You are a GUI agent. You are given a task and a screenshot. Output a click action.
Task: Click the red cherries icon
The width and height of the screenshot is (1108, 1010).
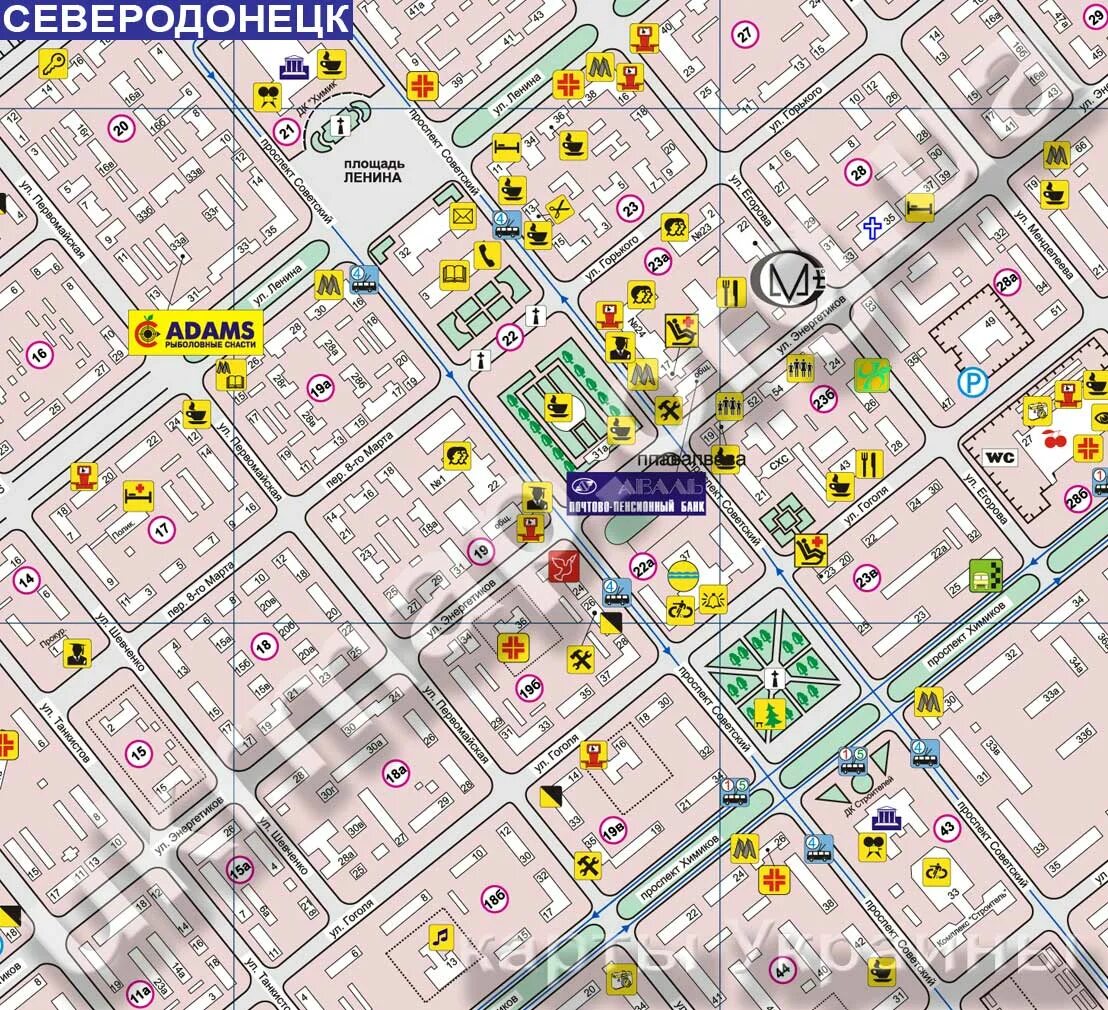[1056, 438]
